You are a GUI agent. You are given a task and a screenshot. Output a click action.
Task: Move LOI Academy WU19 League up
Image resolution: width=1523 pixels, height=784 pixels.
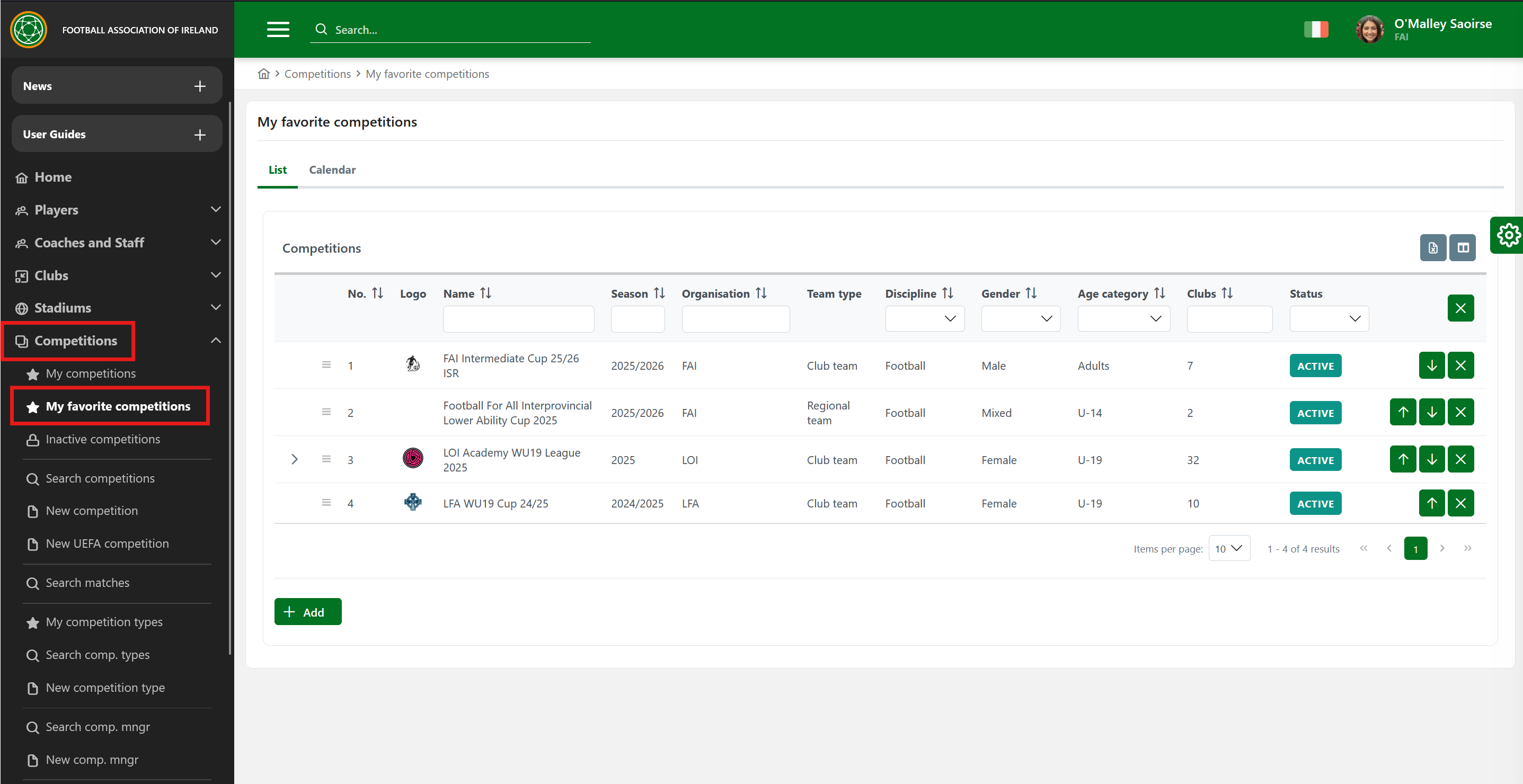pyautogui.click(x=1402, y=459)
